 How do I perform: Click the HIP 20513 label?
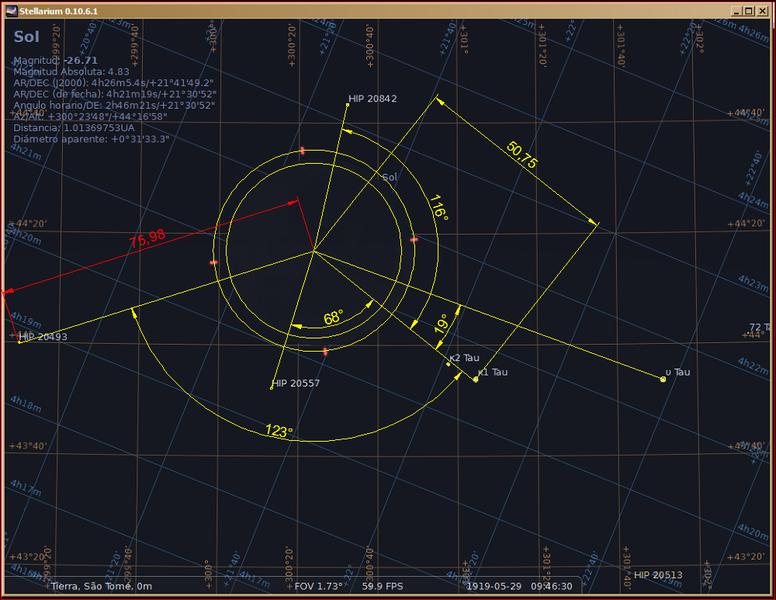tap(657, 575)
